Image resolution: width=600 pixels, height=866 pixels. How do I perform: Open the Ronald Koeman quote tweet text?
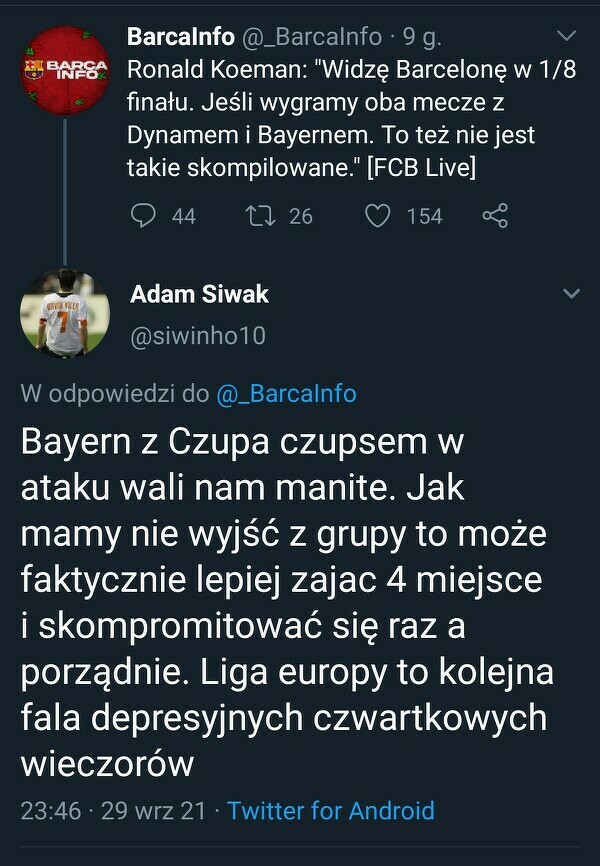[x=352, y=118]
